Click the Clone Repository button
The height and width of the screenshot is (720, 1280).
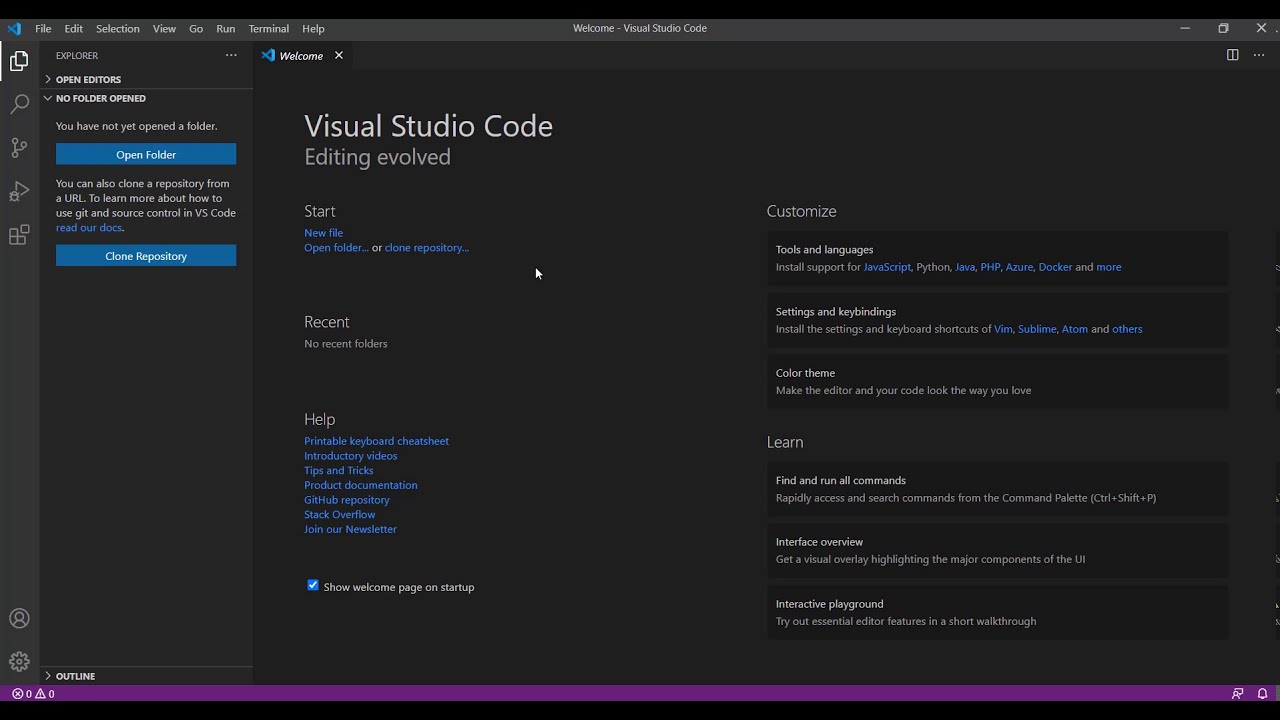point(146,256)
